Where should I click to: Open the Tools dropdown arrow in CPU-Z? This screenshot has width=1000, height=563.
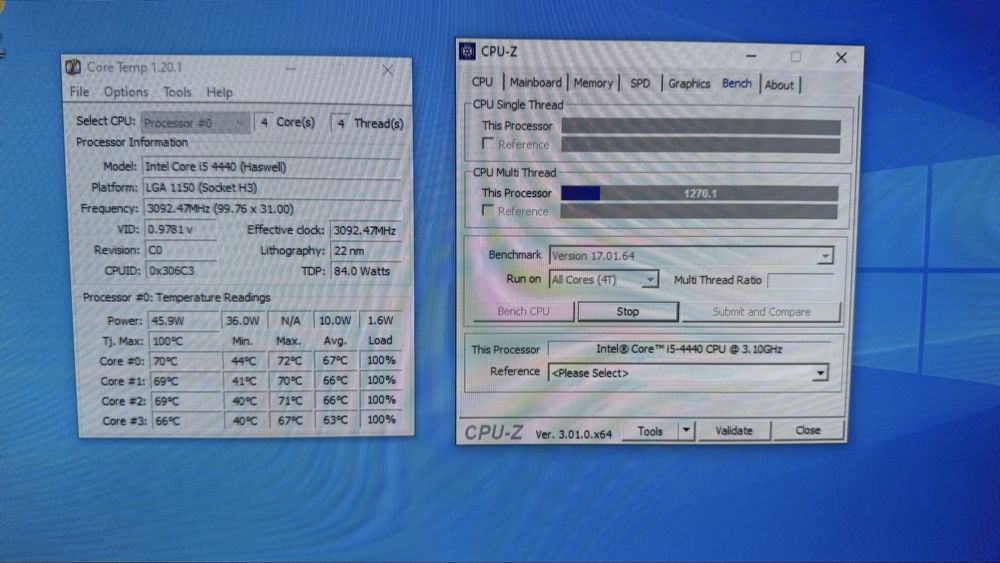coord(686,430)
